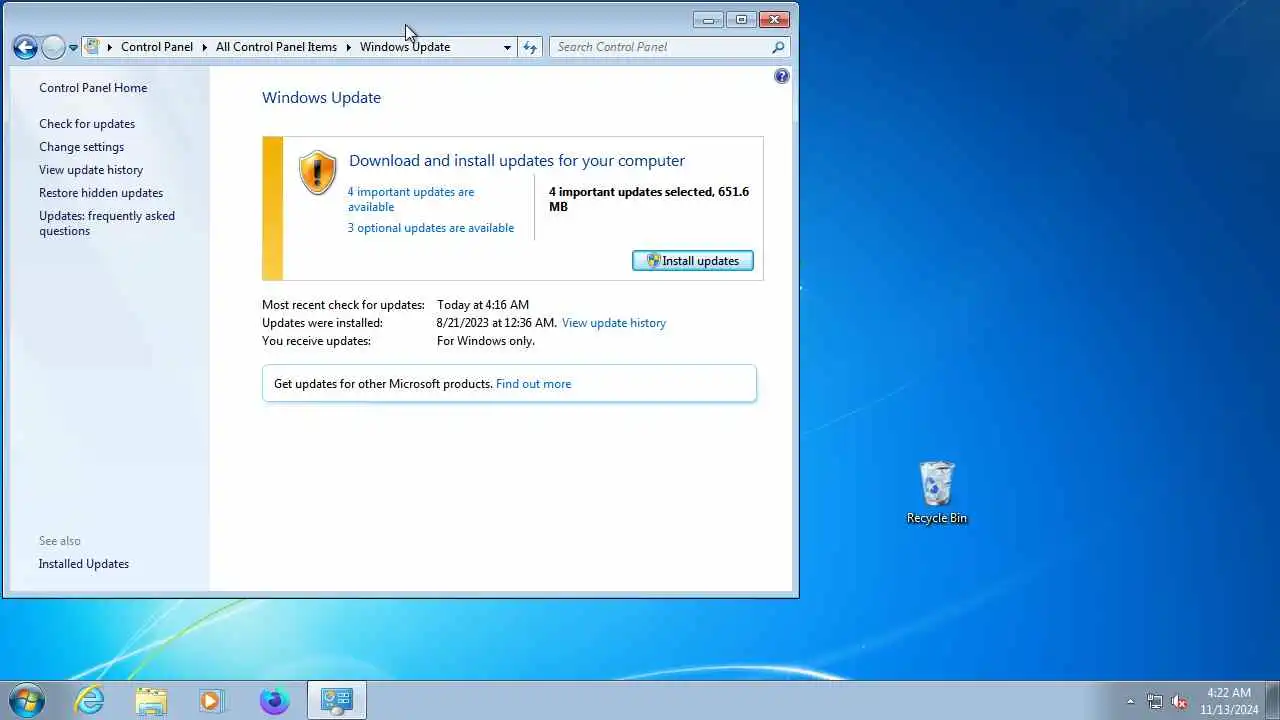Screen dimensions: 1280x720
Task: Click '4 important updates selected, 651.6 MB' text
Action: [x=649, y=199]
